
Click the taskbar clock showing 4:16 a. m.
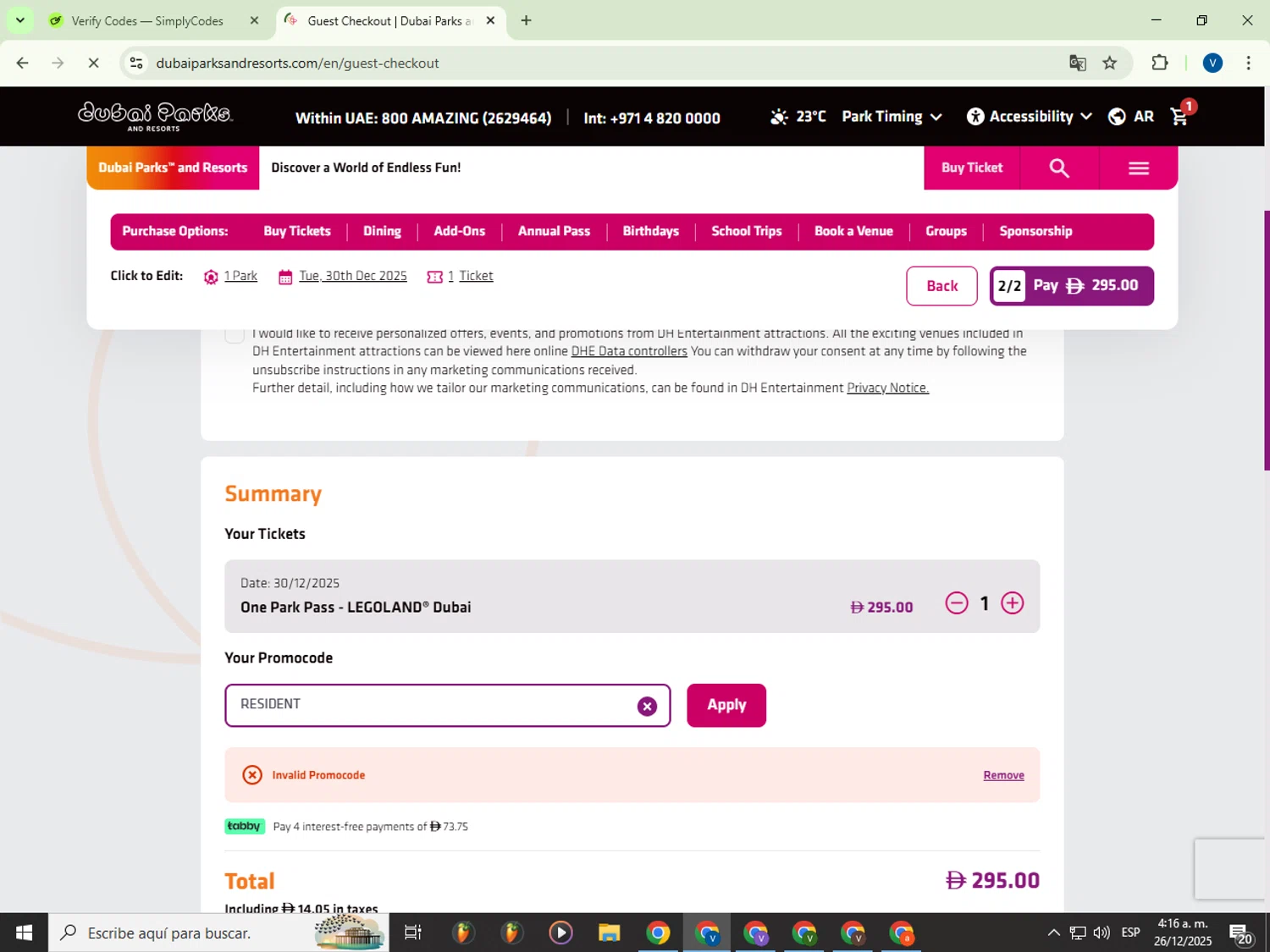(1183, 933)
